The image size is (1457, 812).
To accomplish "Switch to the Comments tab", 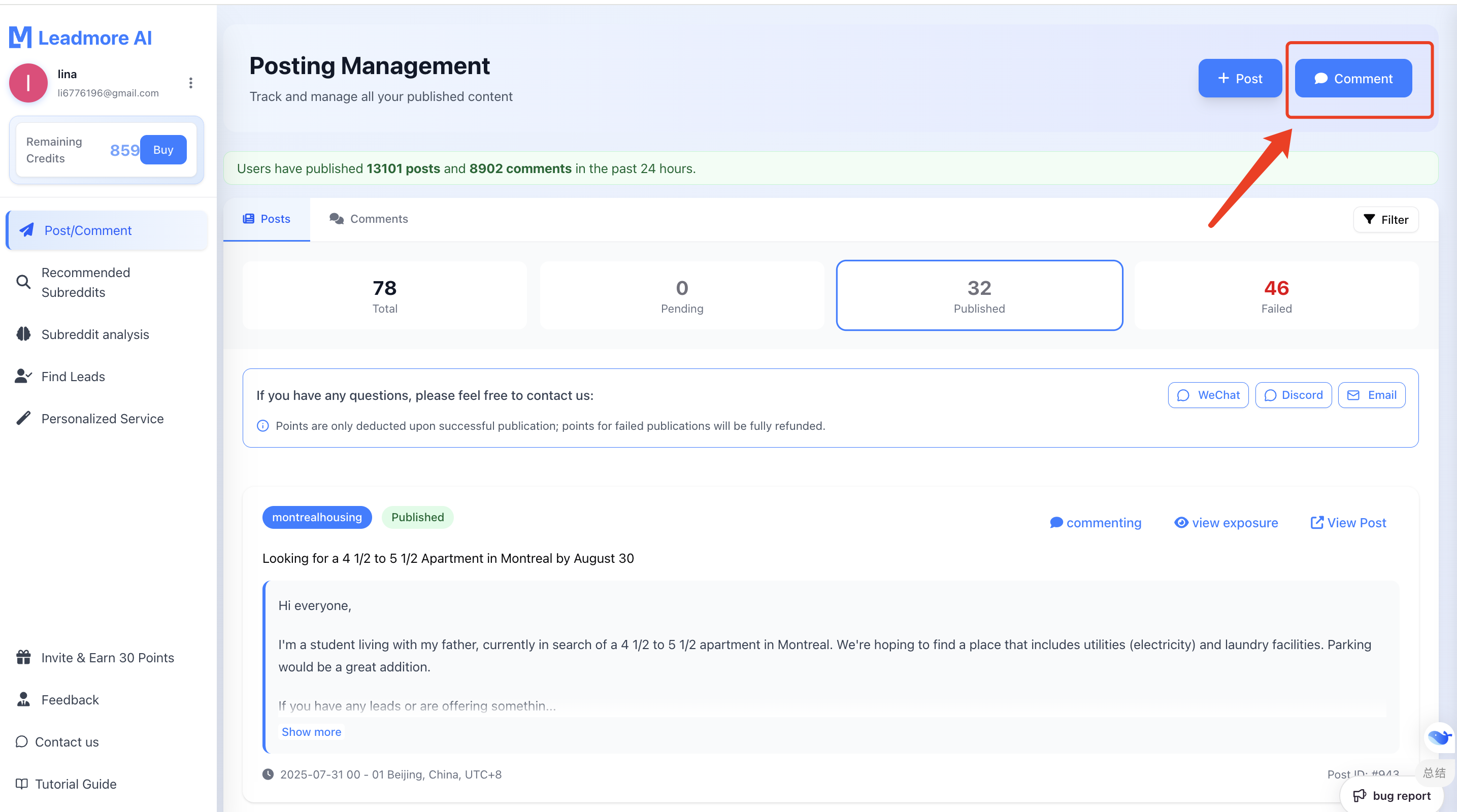I will pyautogui.click(x=369, y=219).
